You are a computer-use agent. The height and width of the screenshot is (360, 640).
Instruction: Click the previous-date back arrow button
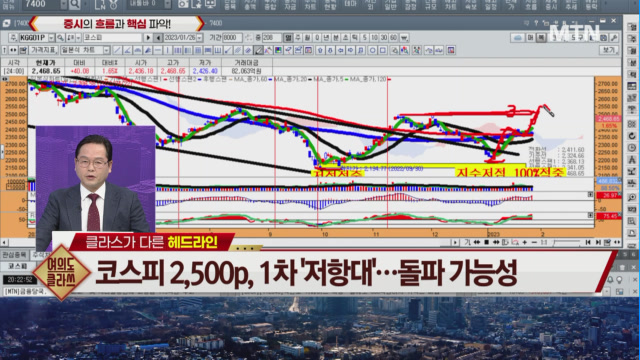(x=158, y=38)
